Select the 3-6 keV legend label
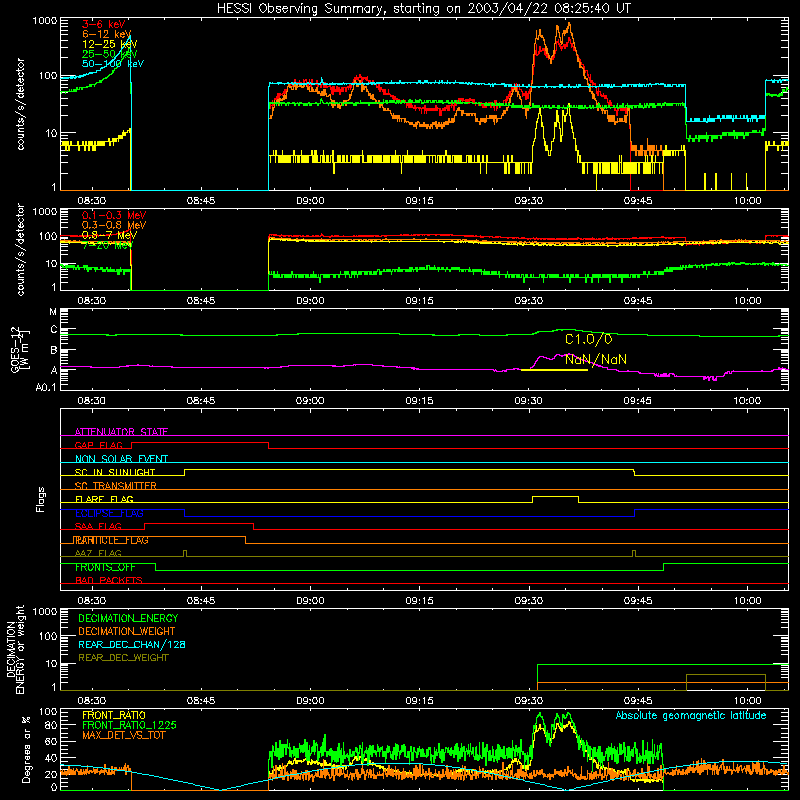This screenshot has height=800, width=800. (x=104, y=24)
